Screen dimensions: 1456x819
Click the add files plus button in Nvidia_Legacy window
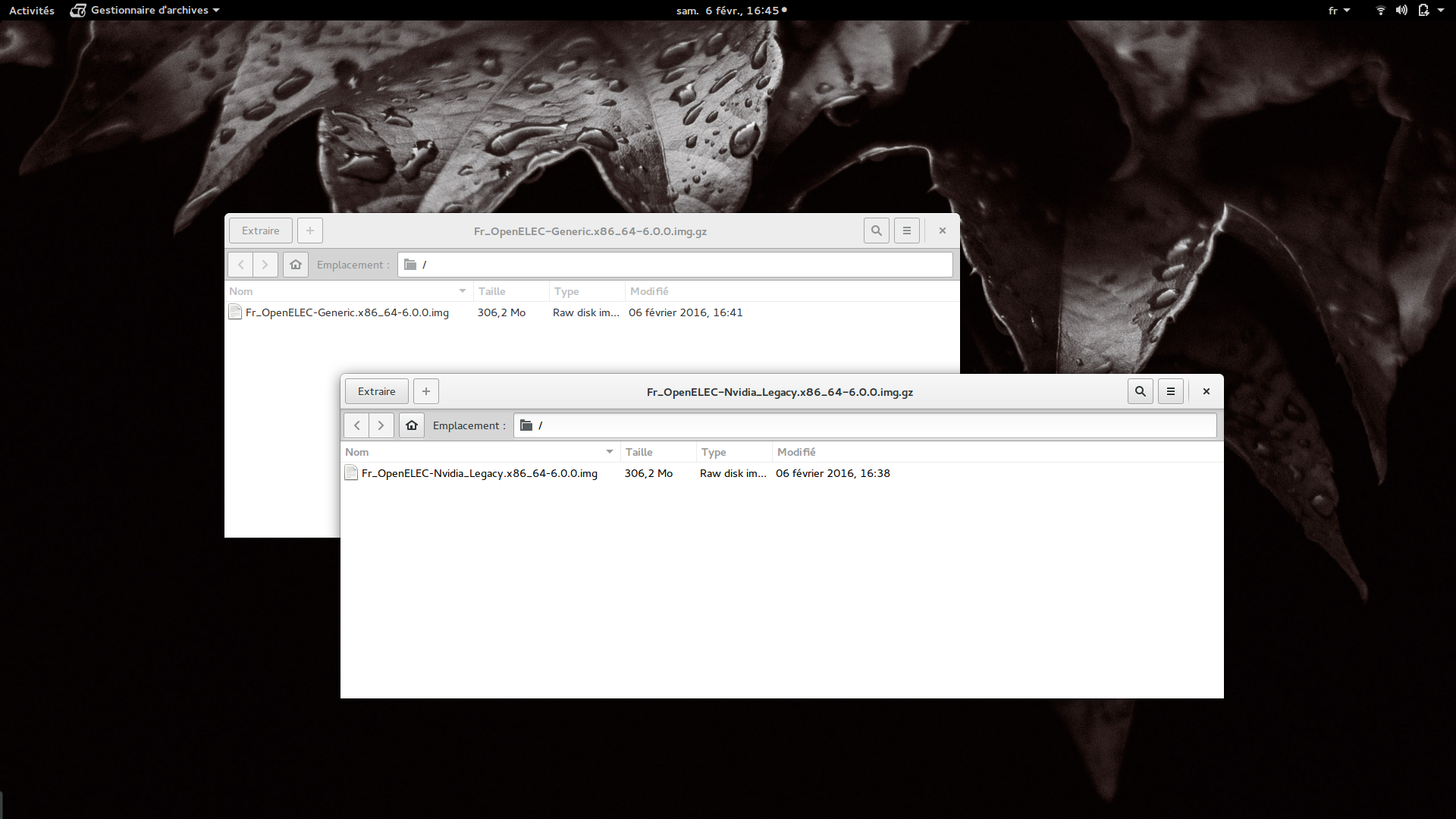click(x=426, y=391)
